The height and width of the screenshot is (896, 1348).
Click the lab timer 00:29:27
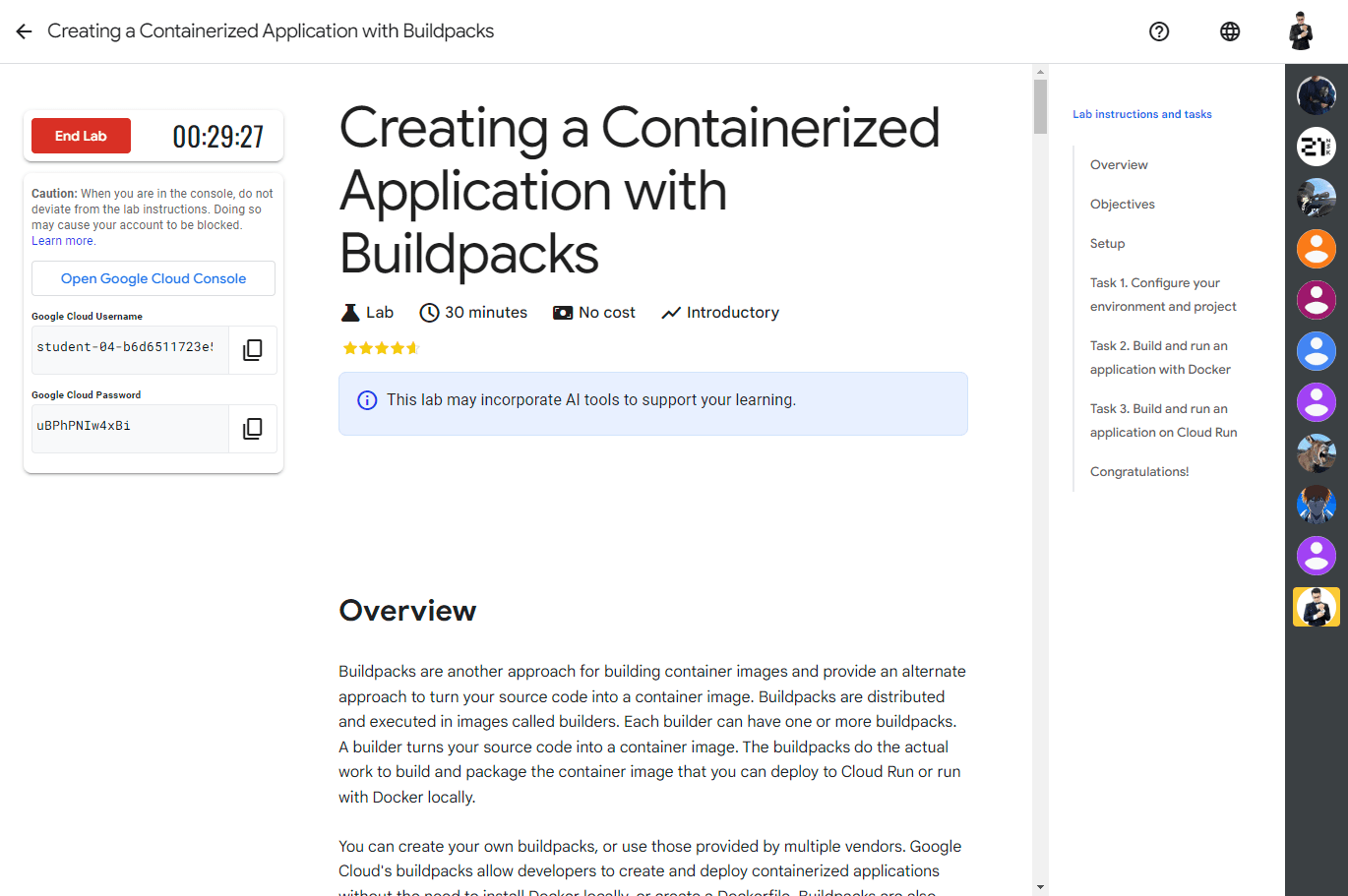click(x=218, y=137)
